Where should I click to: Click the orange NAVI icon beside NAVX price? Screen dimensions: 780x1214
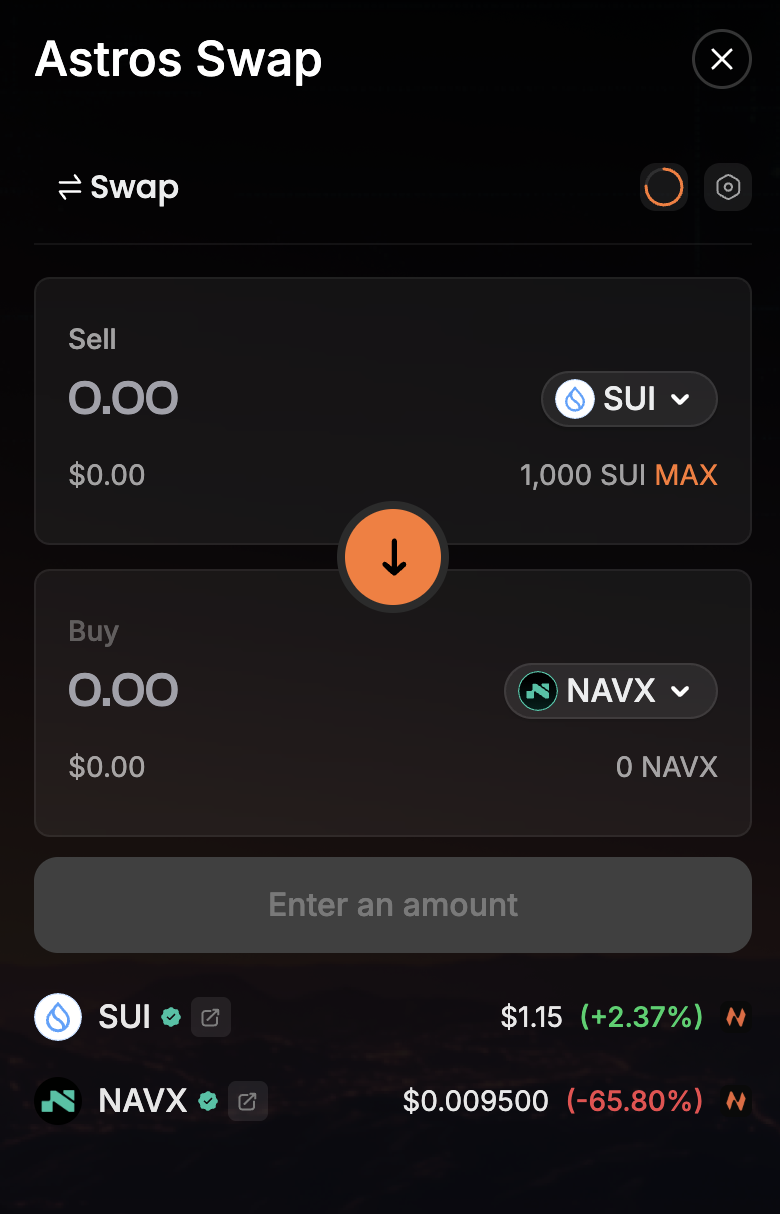pos(736,1102)
